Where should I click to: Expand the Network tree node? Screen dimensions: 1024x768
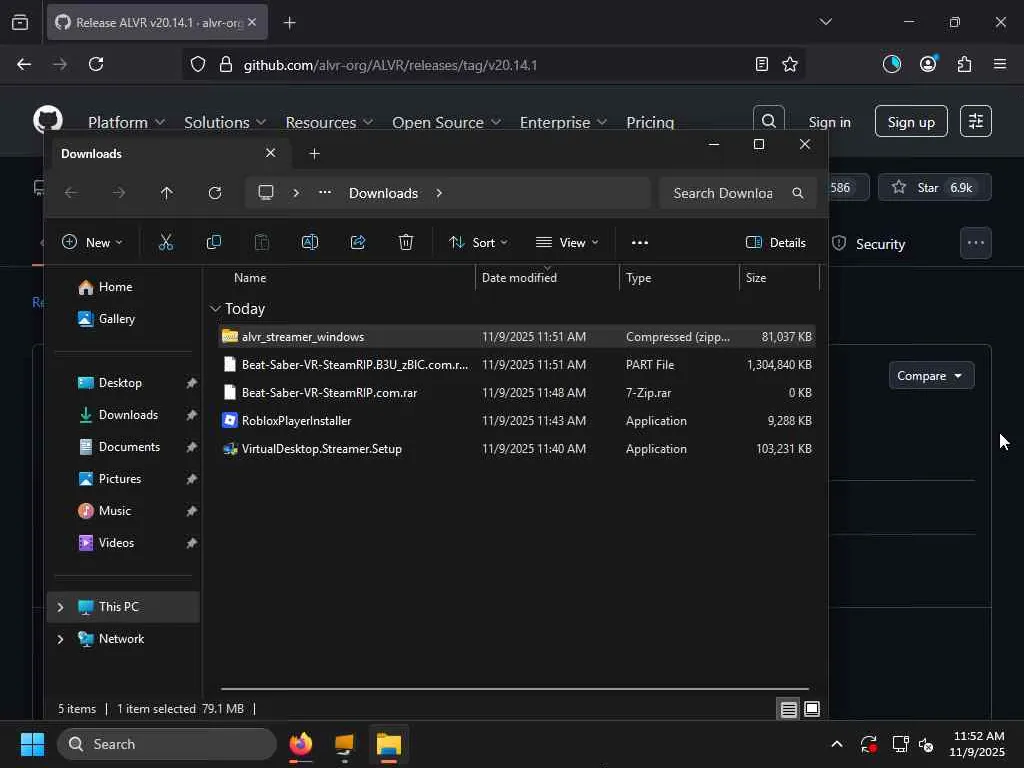pyautogui.click(x=60, y=639)
